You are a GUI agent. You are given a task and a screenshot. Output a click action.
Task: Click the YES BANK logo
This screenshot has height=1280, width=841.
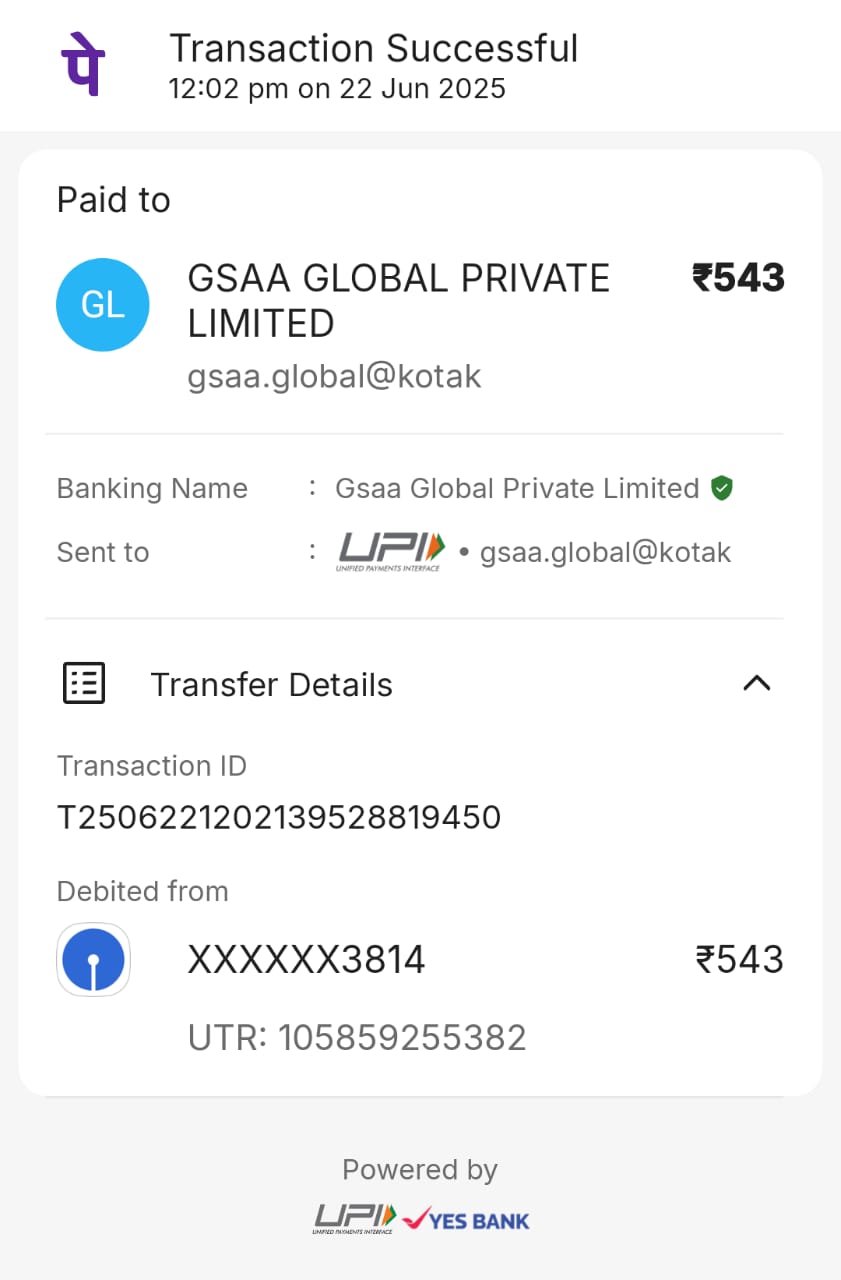467,1220
